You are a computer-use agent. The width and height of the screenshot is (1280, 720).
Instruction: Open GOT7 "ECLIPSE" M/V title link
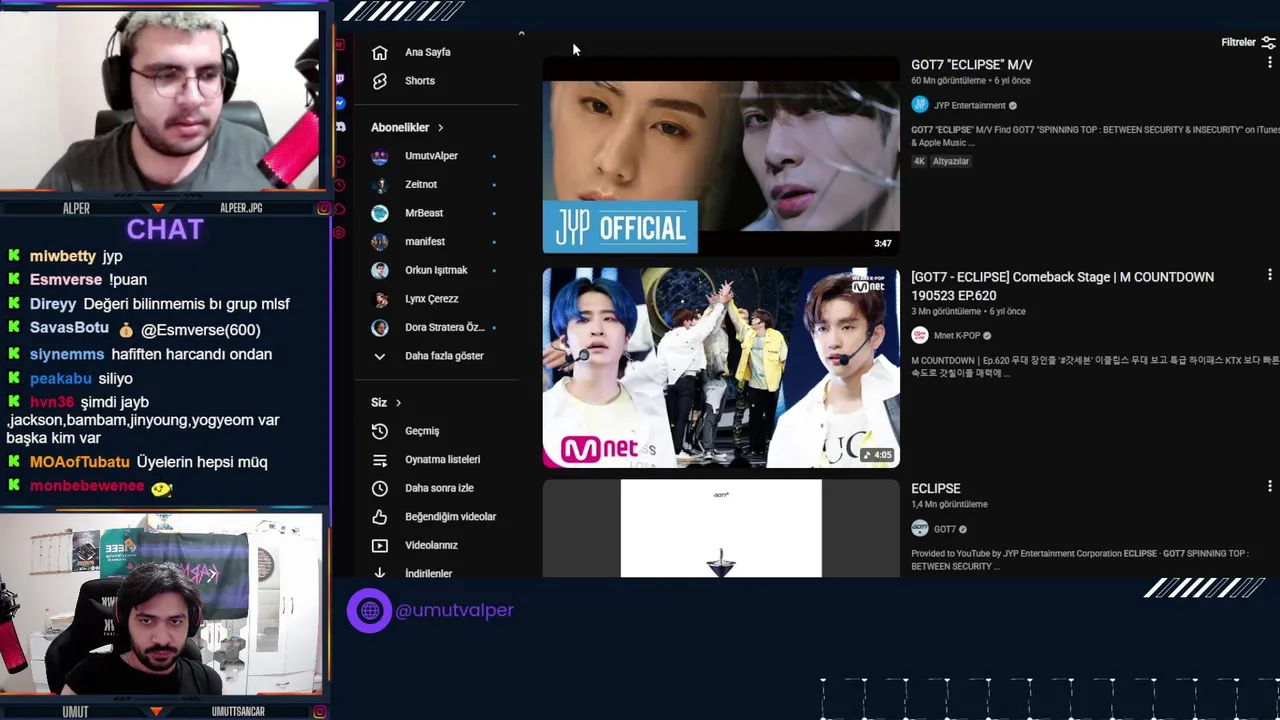(x=971, y=65)
